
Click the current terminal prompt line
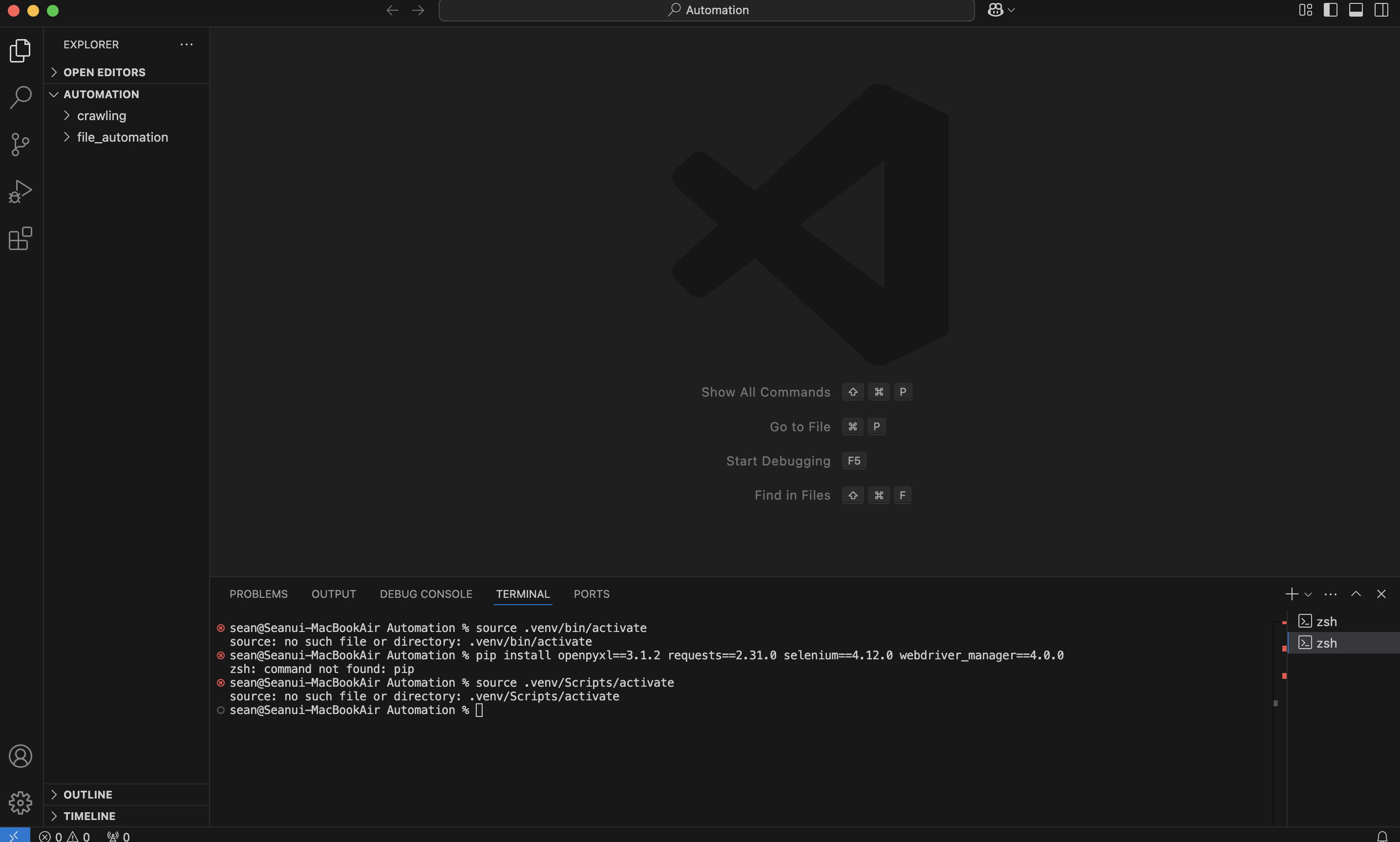click(356, 710)
